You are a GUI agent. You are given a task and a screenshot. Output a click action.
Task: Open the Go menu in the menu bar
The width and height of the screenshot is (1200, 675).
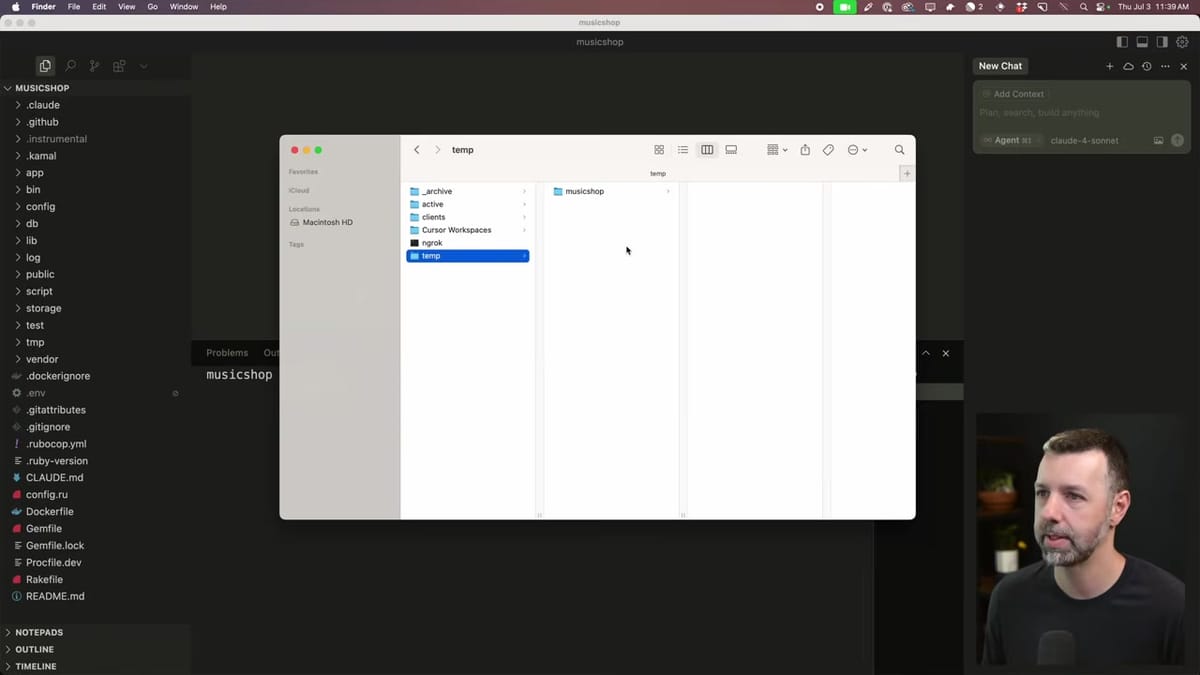click(x=152, y=7)
